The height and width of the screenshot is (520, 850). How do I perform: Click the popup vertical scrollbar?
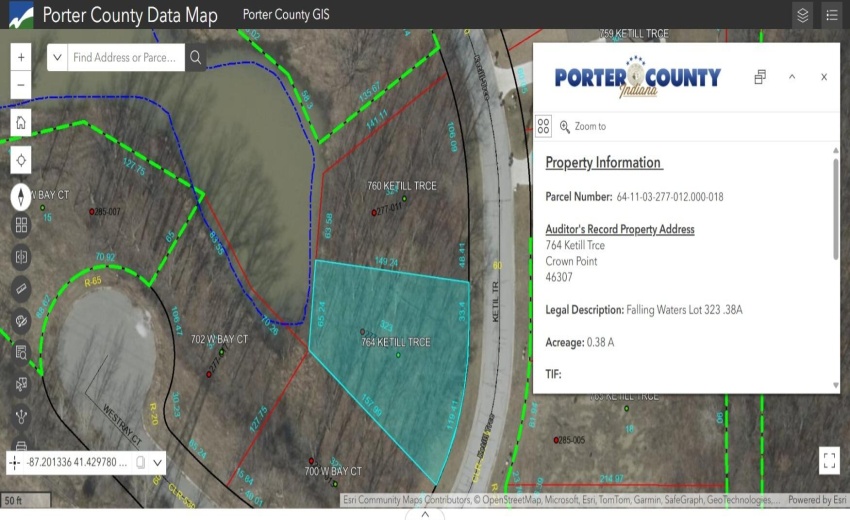836,210
